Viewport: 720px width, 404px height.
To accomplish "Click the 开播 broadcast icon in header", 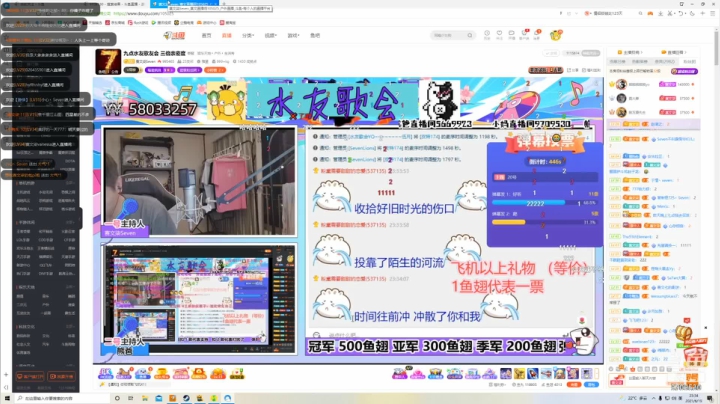I will pos(512,35).
